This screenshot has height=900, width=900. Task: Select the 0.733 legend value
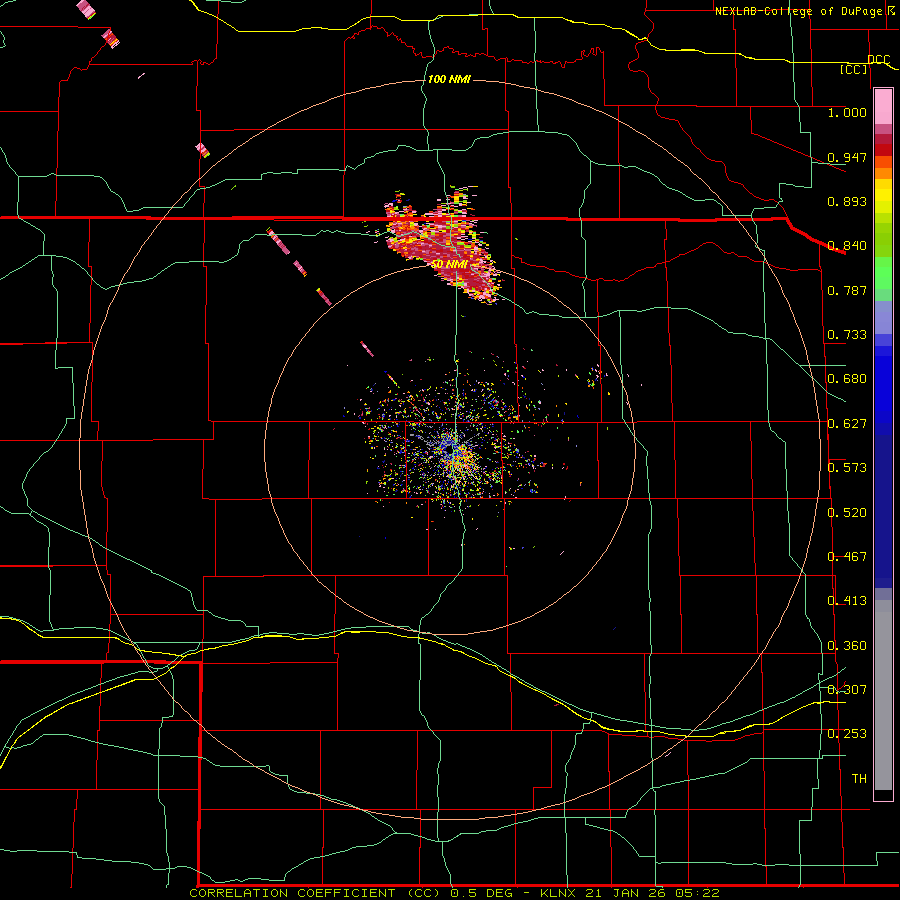coord(847,335)
